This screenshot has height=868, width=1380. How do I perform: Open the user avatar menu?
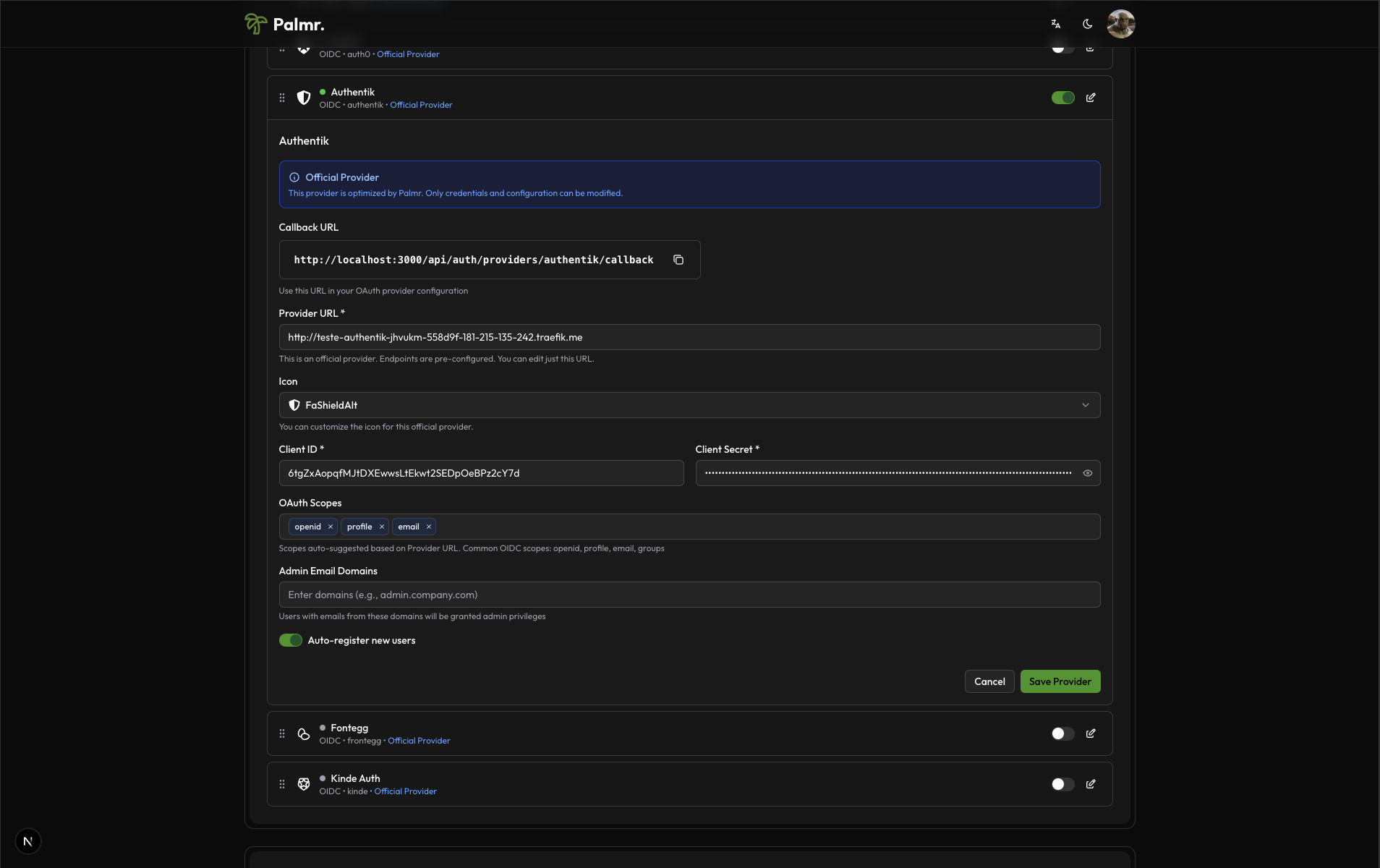coord(1120,24)
